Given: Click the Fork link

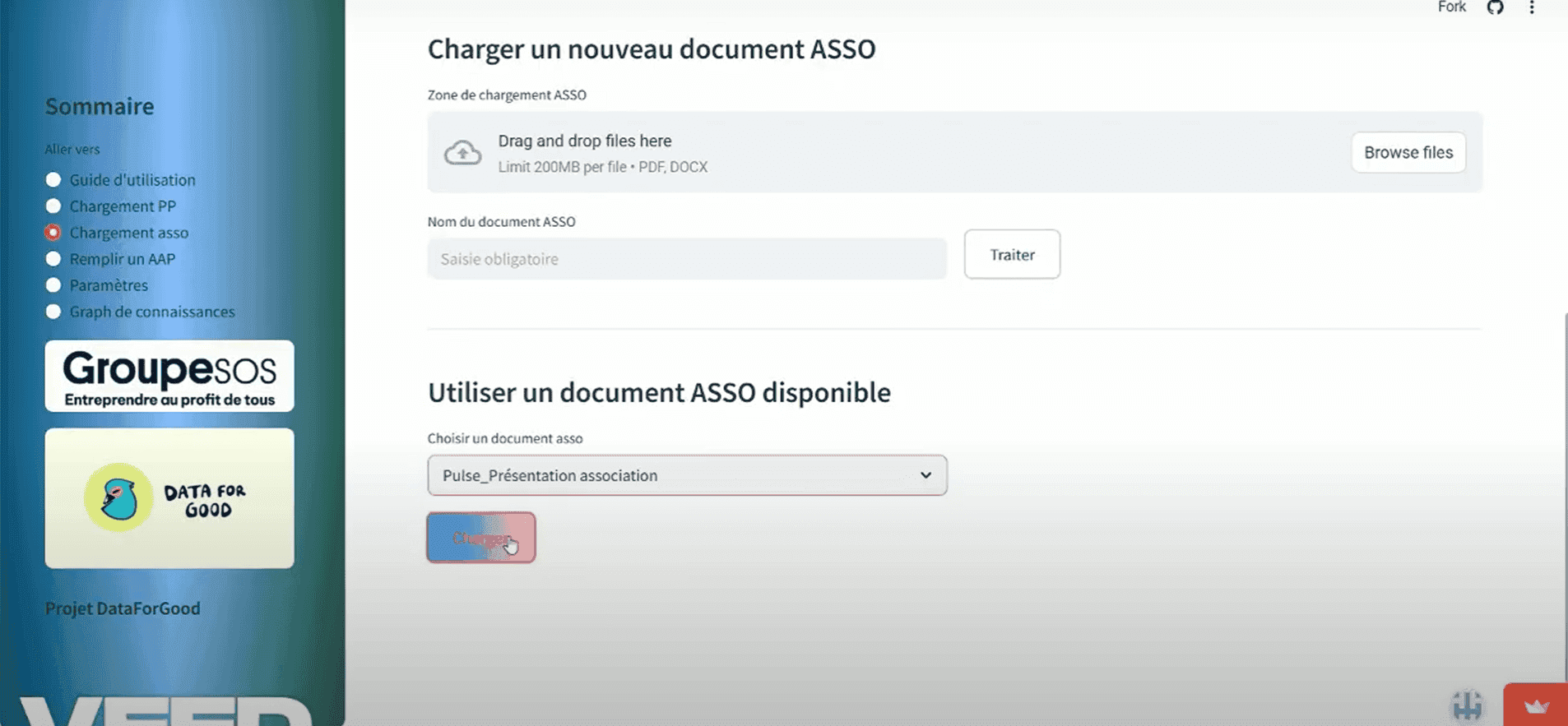Looking at the screenshot, I should point(1451,7).
